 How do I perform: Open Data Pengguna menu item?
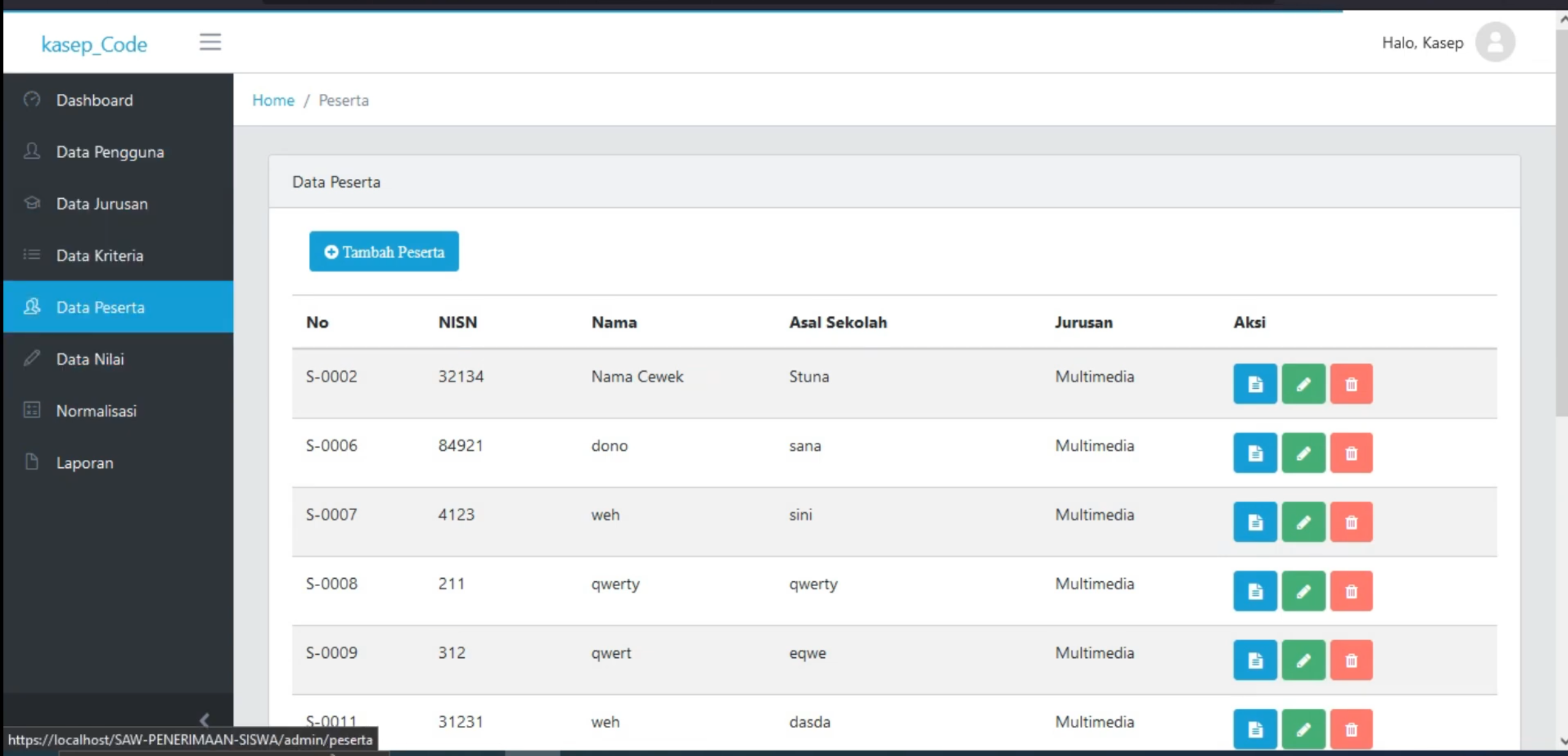118,151
